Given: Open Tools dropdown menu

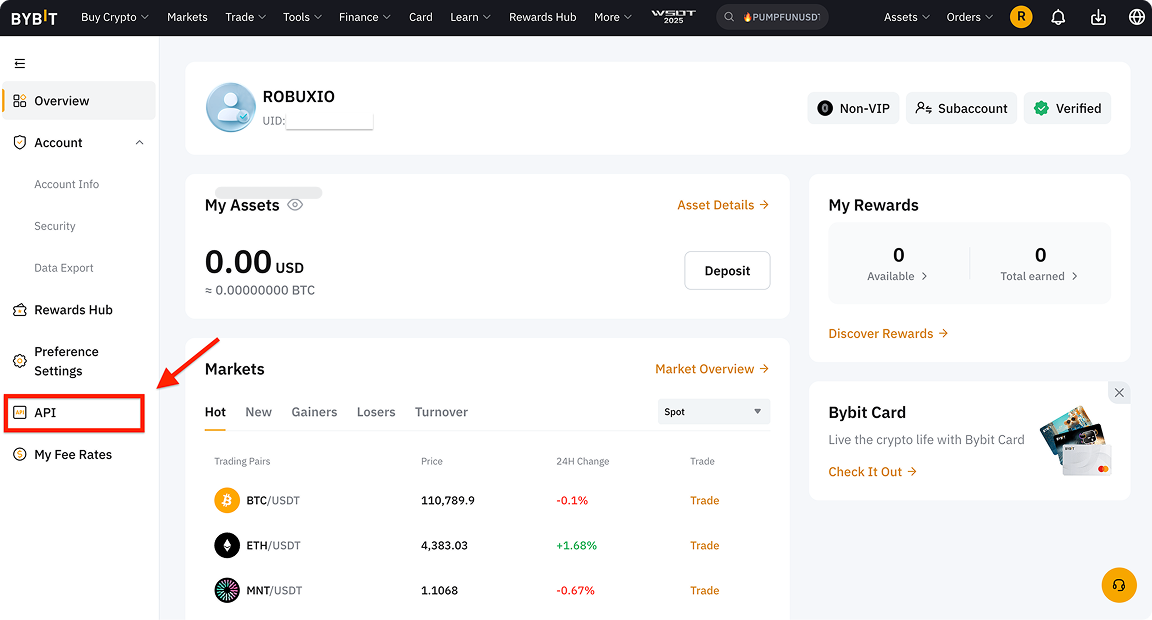Looking at the screenshot, I should coord(303,17).
